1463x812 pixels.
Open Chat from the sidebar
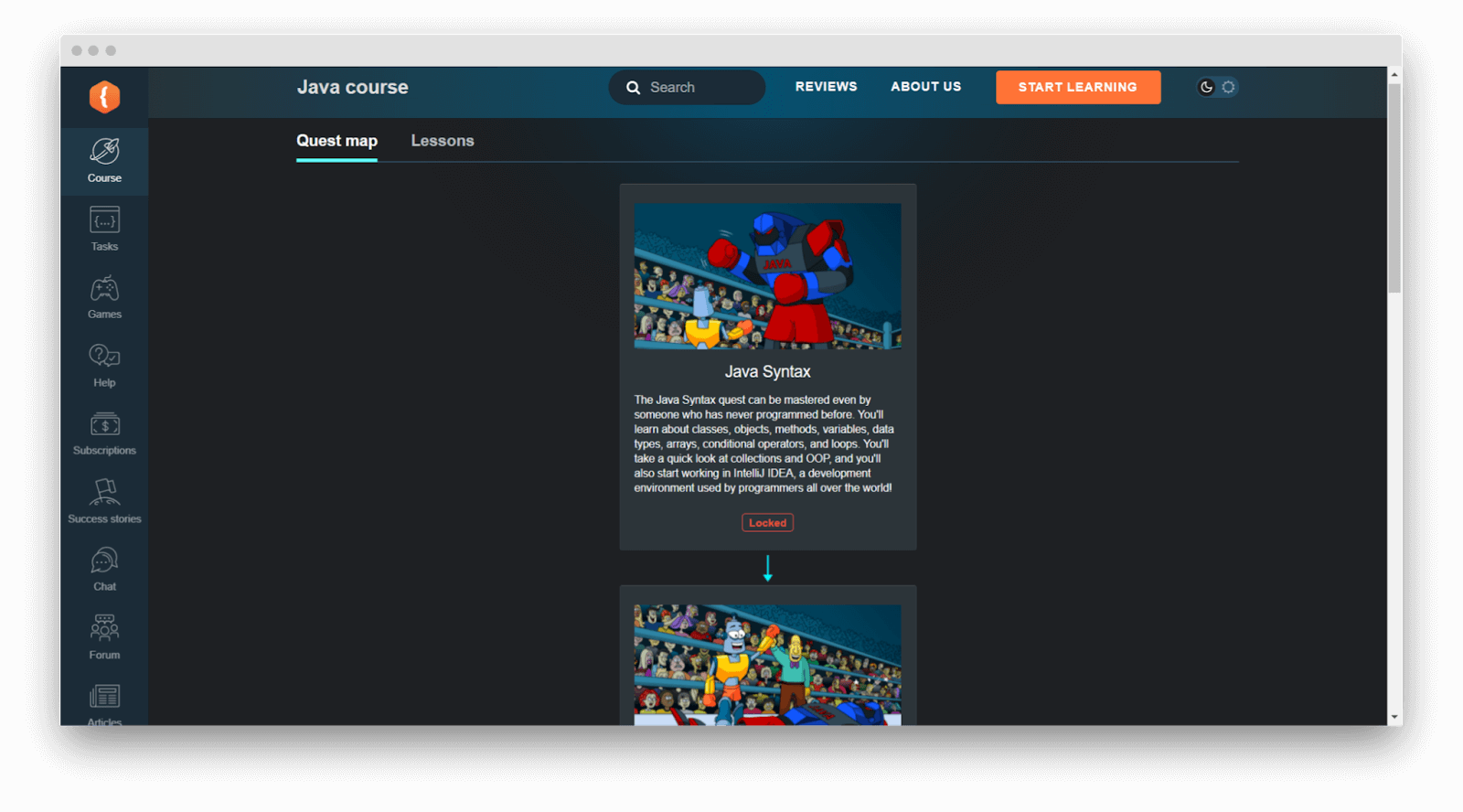[104, 570]
